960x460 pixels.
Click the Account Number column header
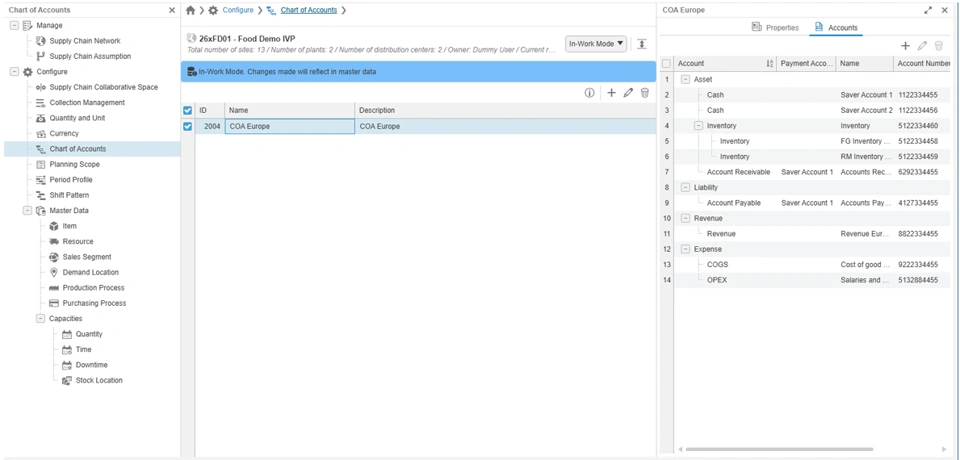tap(923, 63)
